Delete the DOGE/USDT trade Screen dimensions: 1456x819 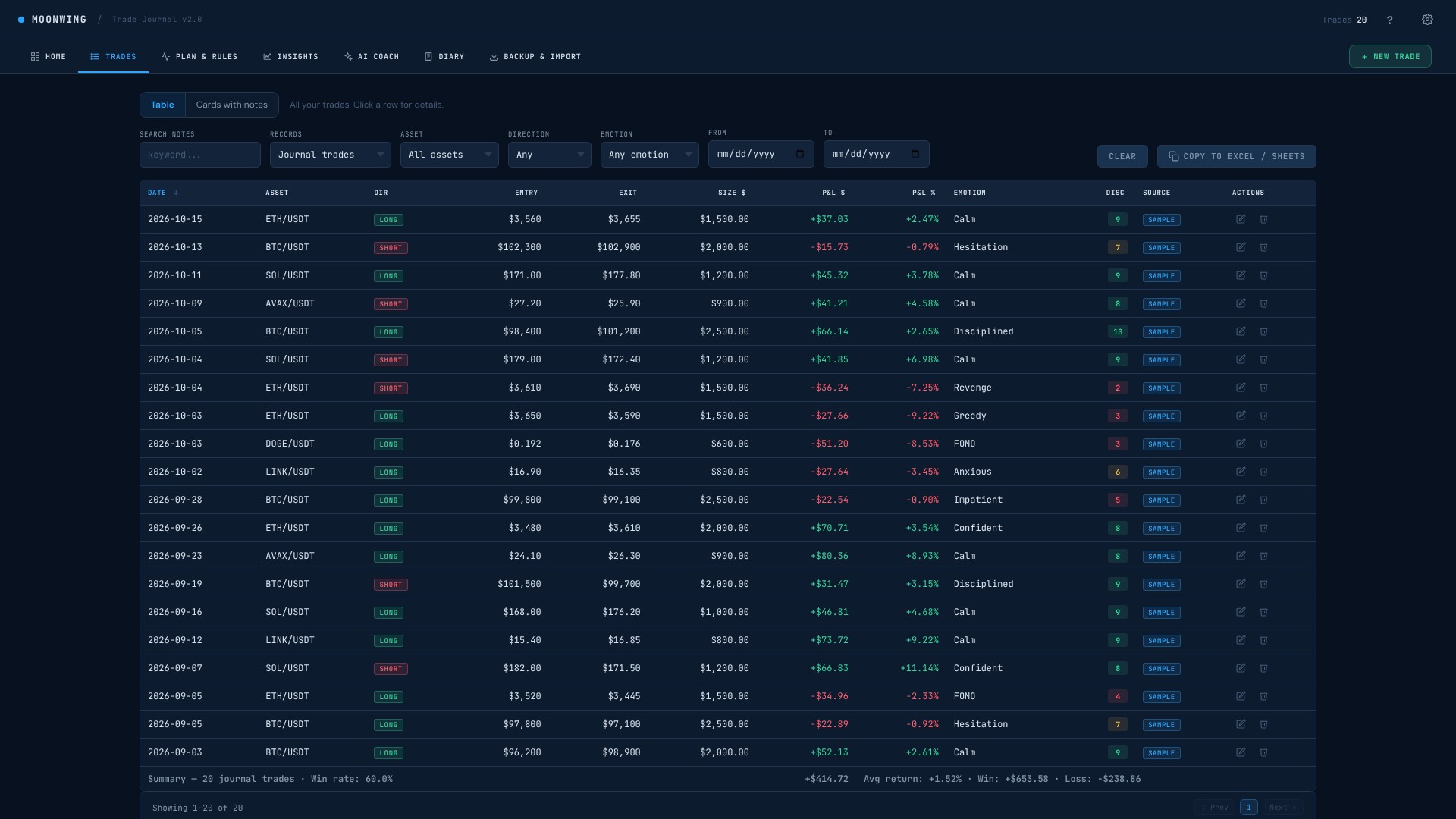click(1263, 444)
